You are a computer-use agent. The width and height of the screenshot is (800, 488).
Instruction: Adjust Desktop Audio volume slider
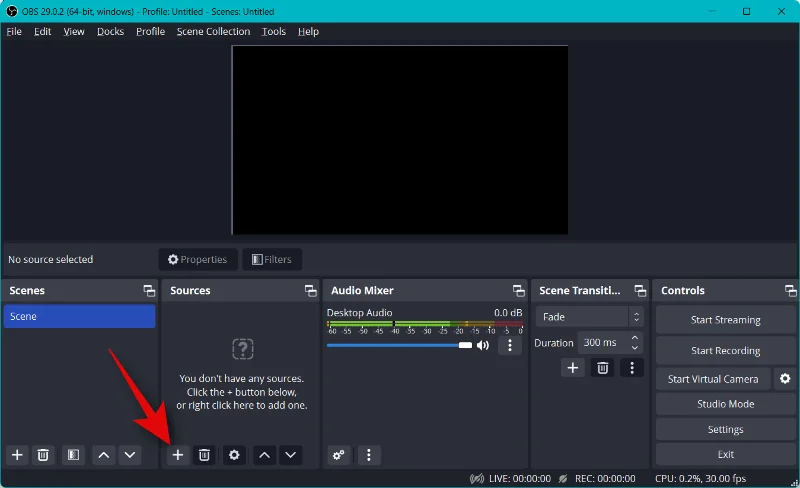399,346
